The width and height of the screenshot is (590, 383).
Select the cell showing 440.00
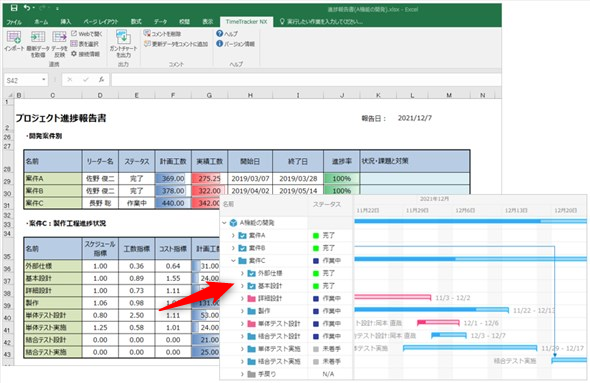tap(173, 203)
